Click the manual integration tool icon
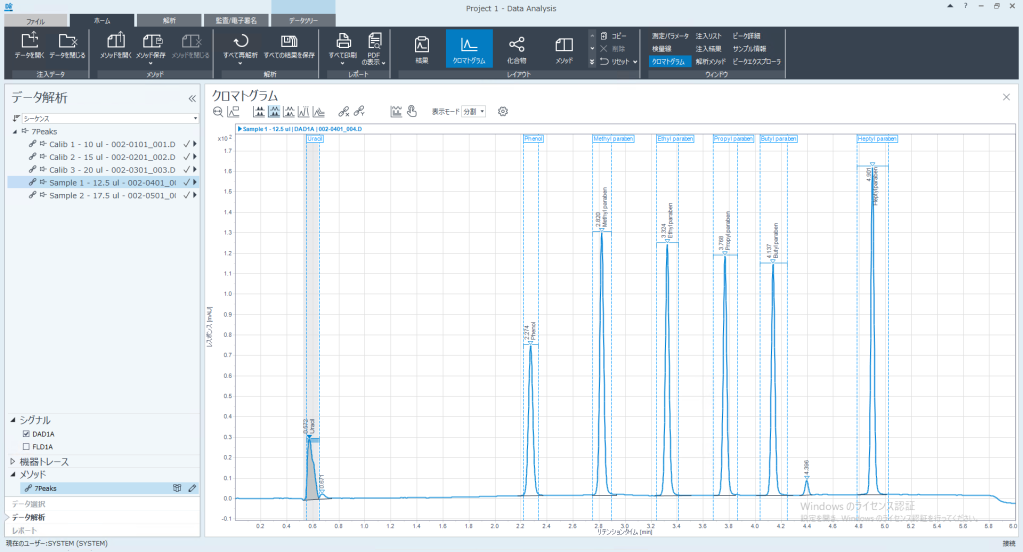Image resolution: width=1023 pixels, height=552 pixels. point(396,112)
